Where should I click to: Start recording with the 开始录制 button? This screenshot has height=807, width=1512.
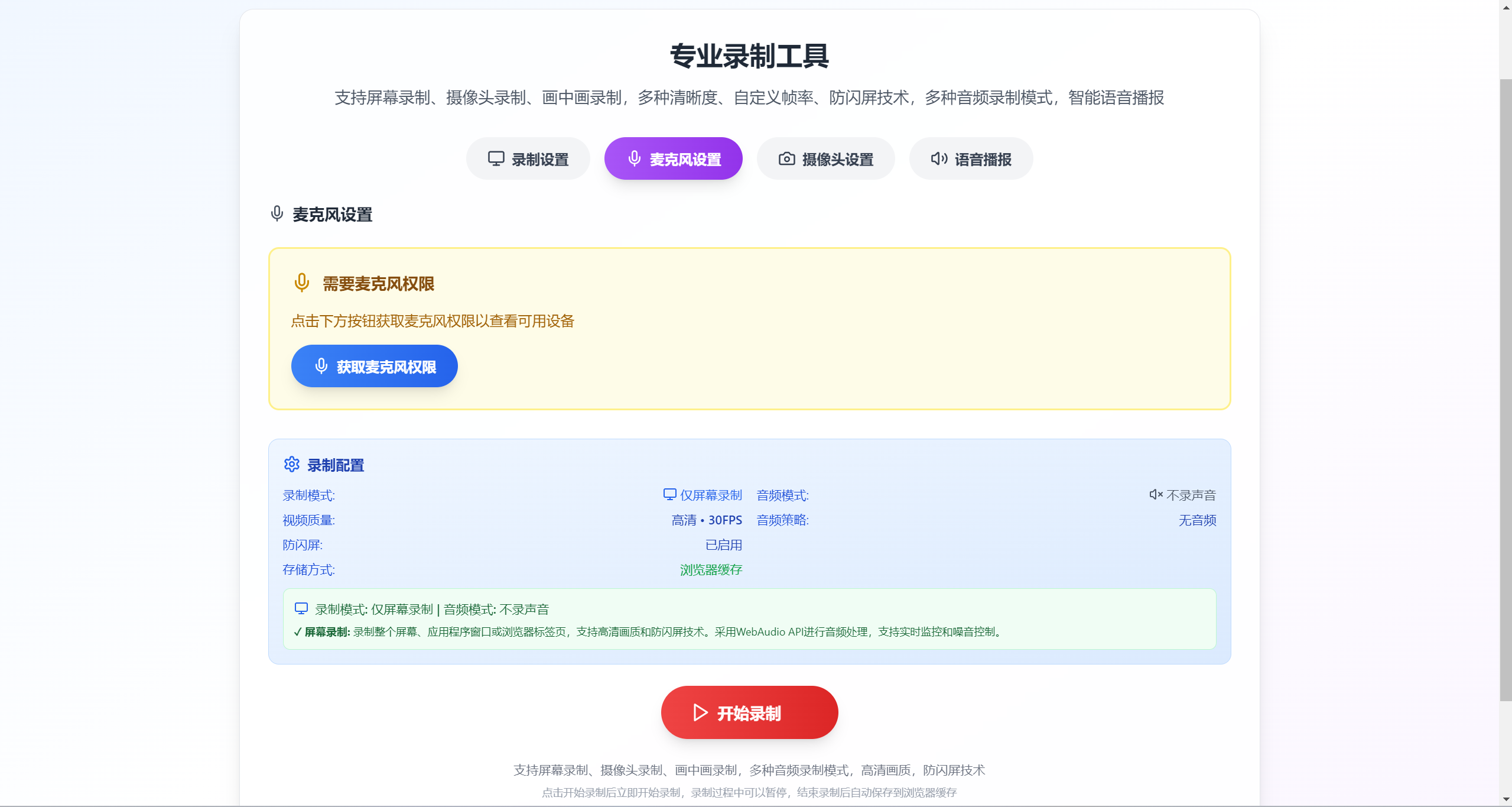[x=749, y=712]
